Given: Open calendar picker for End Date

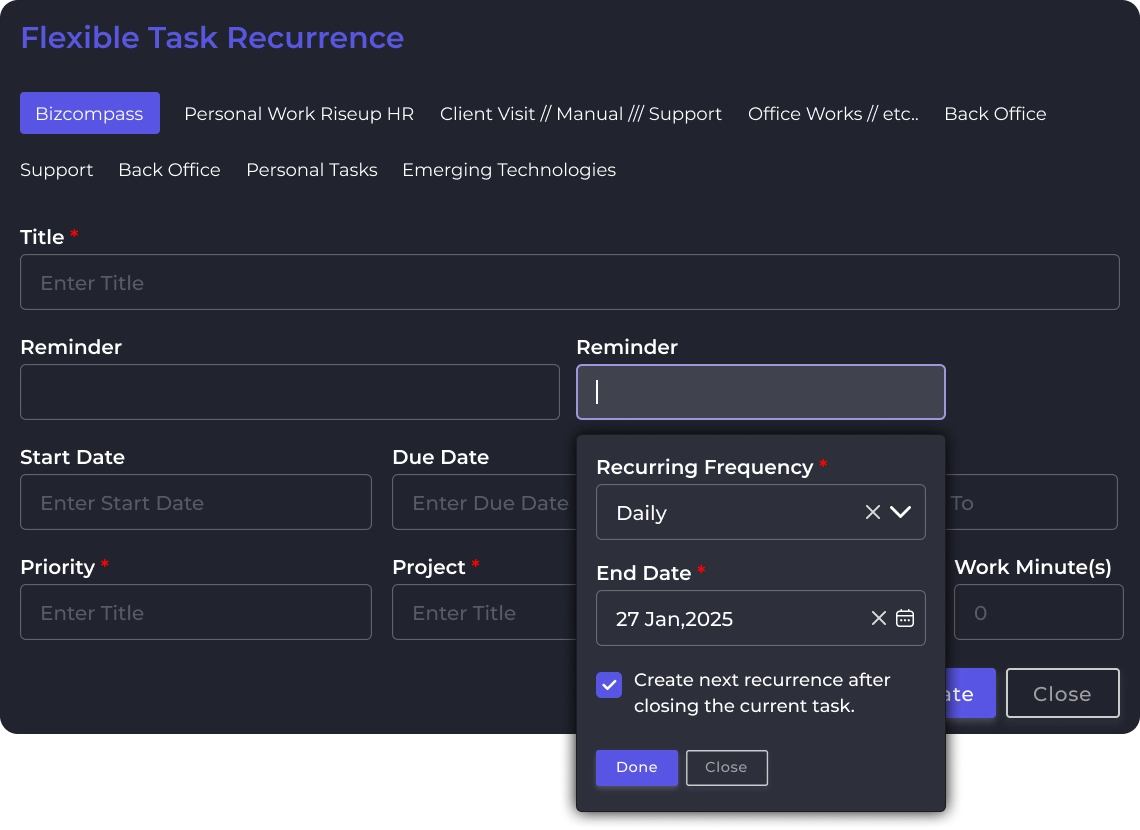Looking at the screenshot, I should click(905, 618).
